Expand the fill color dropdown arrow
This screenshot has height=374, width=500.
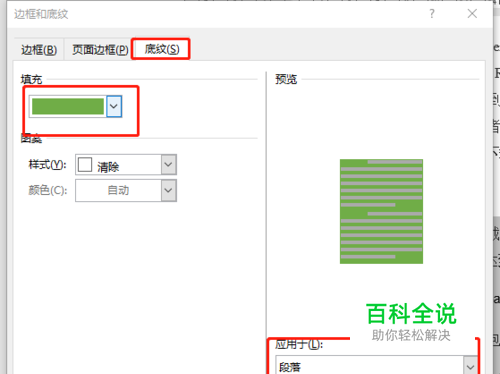(x=114, y=106)
